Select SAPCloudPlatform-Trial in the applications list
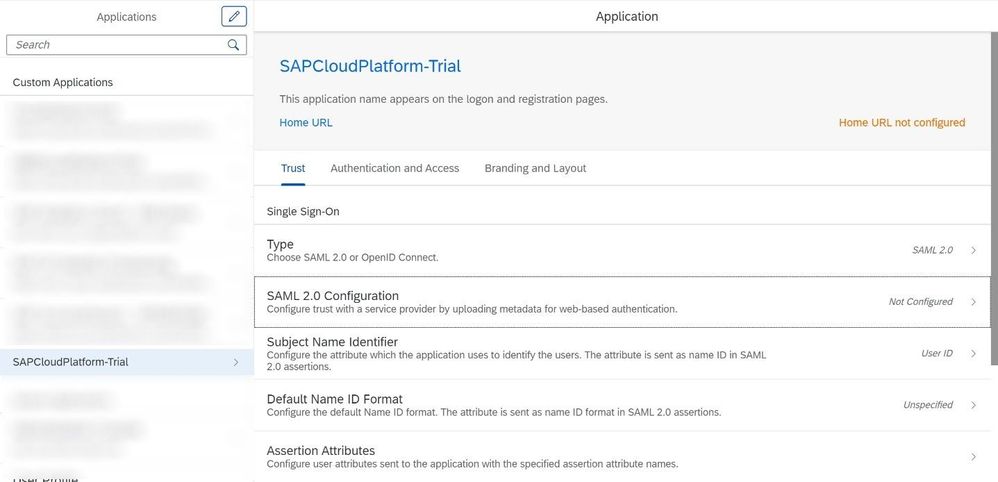 [x=71, y=362]
